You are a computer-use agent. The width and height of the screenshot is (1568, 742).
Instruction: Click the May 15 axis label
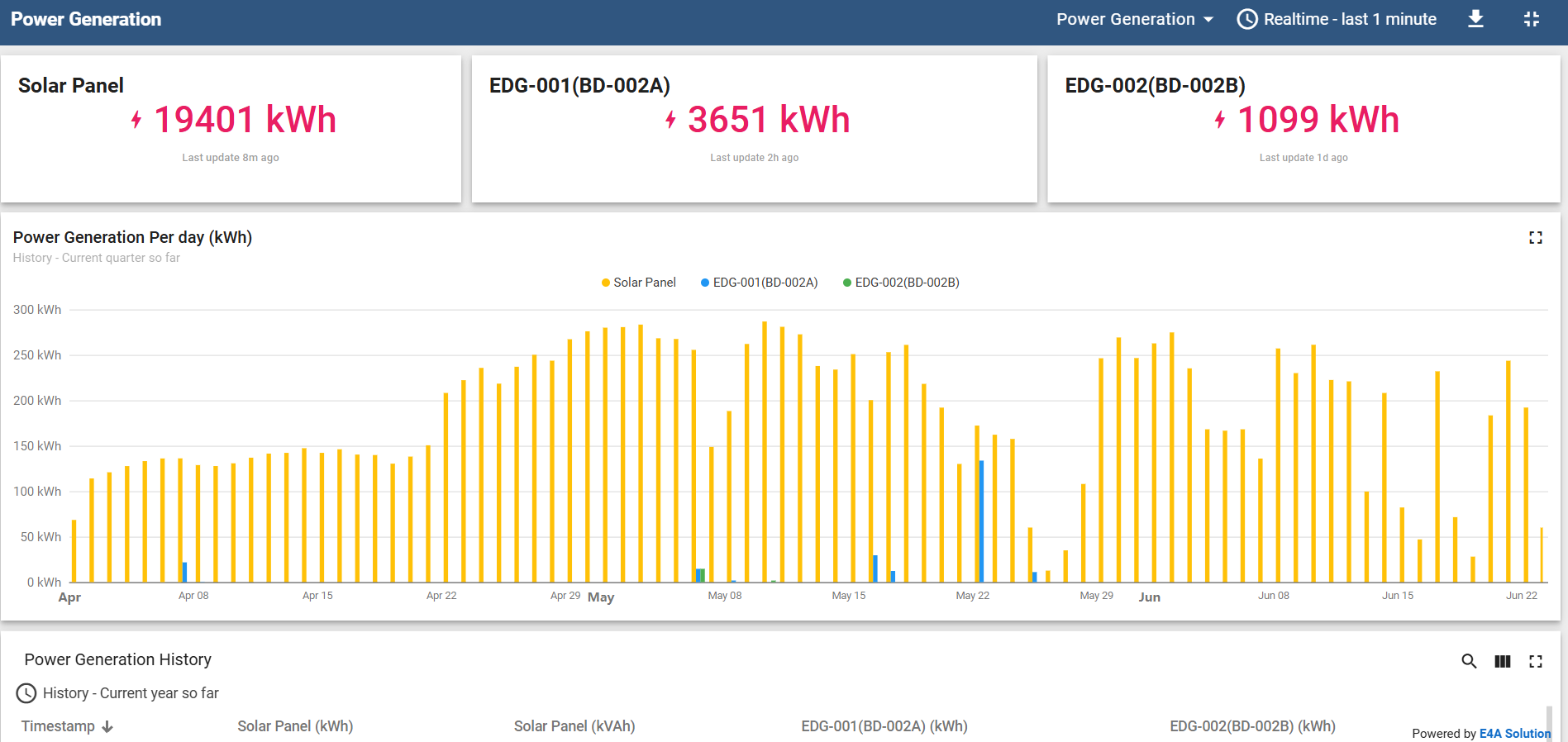pos(848,596)
